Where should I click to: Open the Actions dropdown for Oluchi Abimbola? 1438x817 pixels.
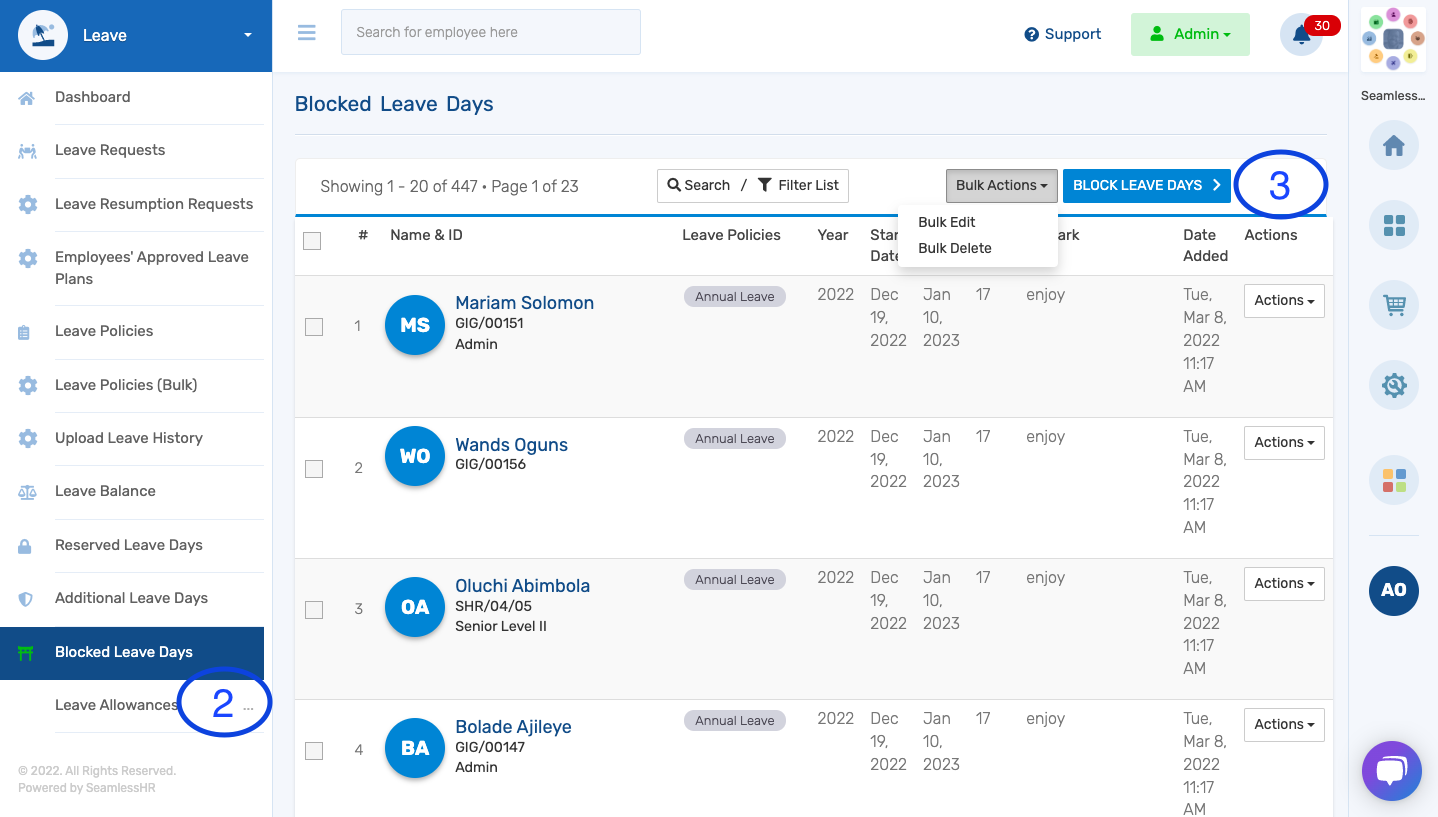tap(1283, 583)
